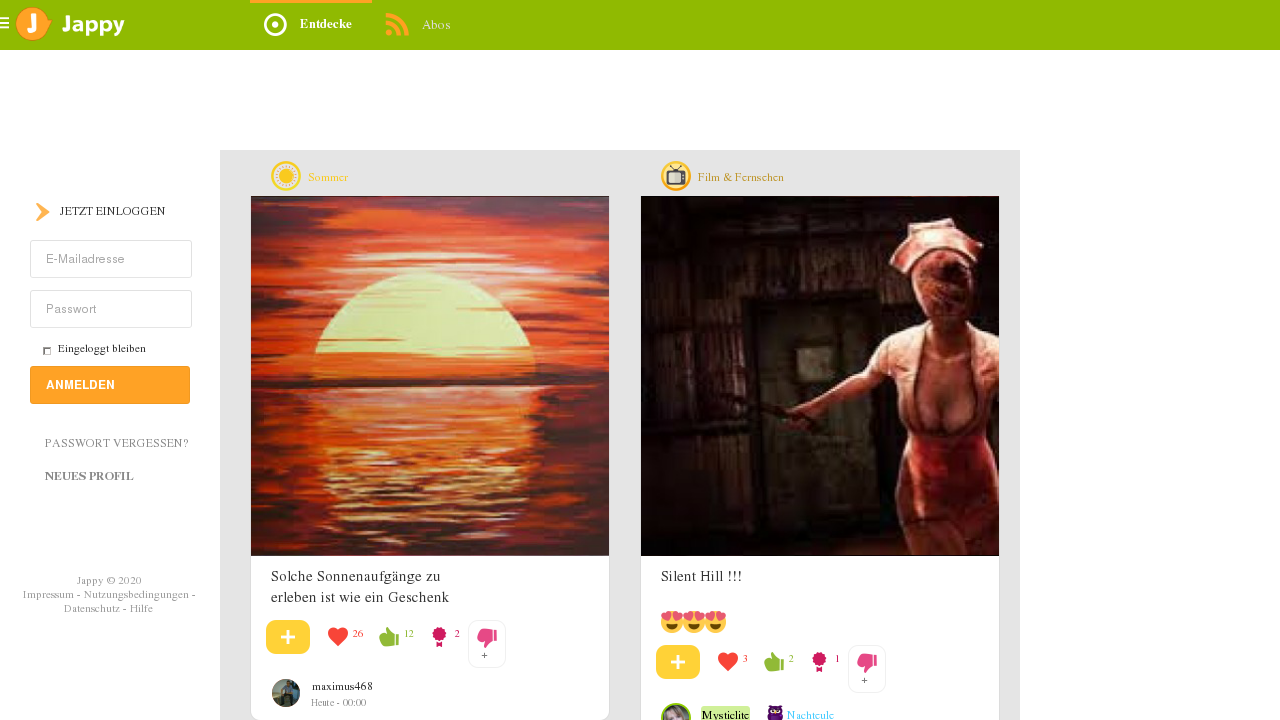This screenshot has width=1280, height=720.
Task: Open the Nachteule link
Action: pos(810,715)
